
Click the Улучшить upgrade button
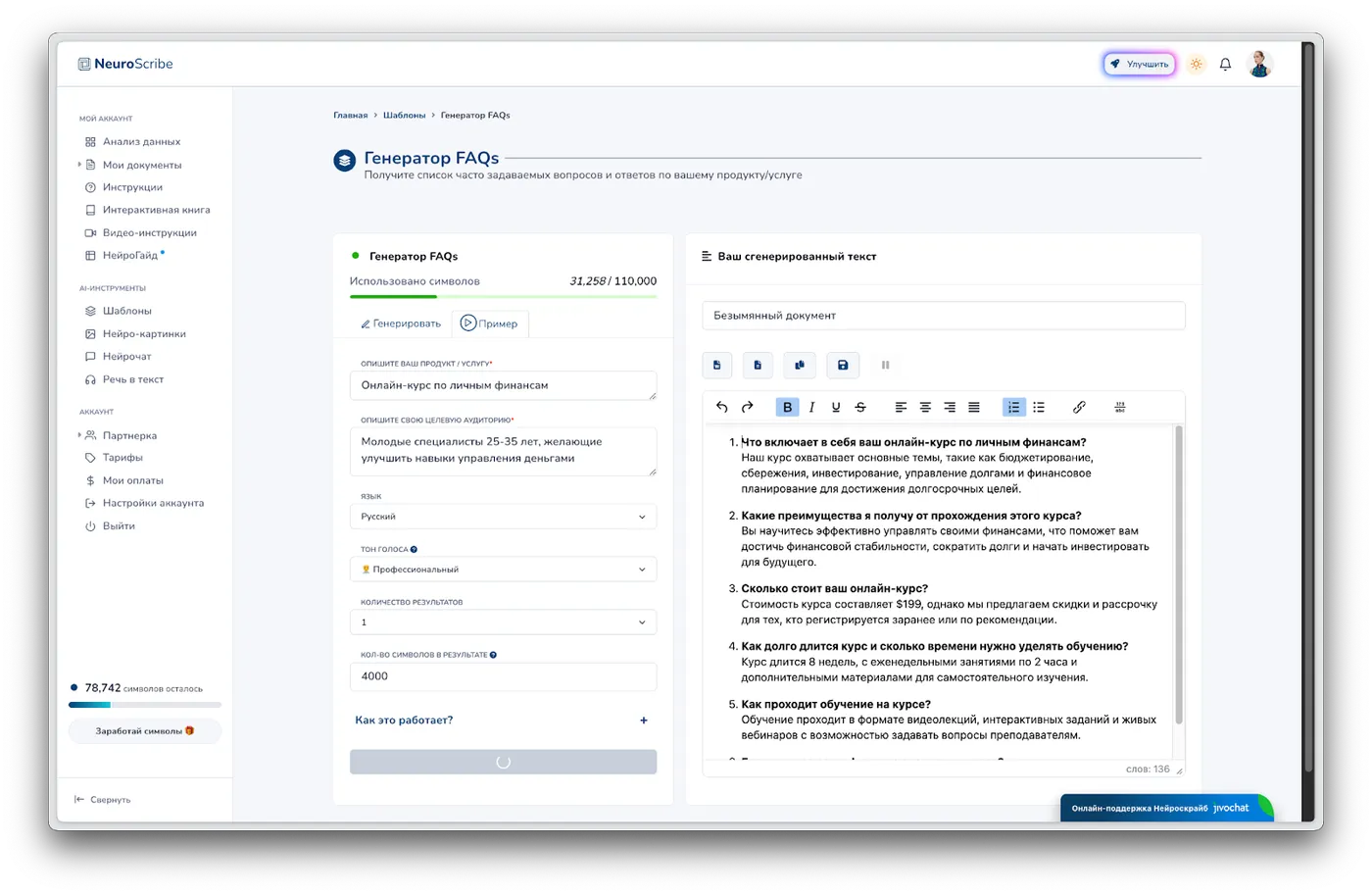tap(1139, 65)
